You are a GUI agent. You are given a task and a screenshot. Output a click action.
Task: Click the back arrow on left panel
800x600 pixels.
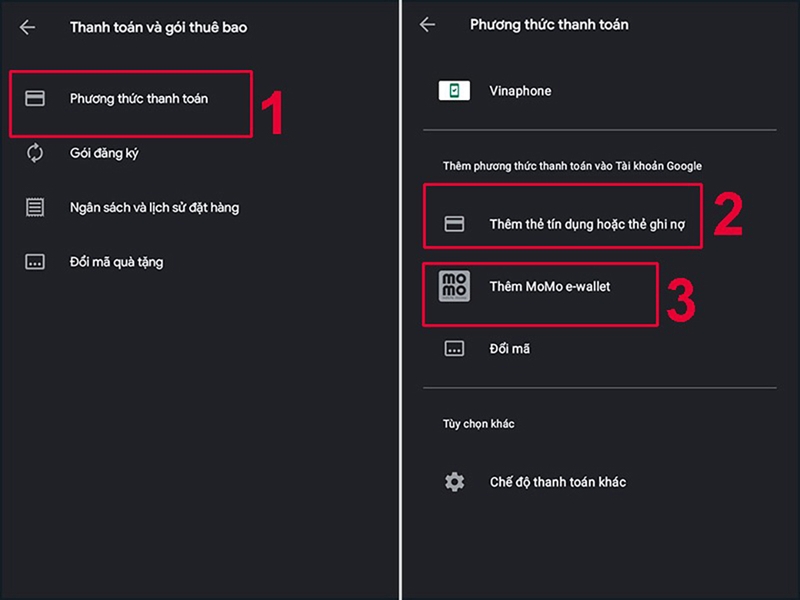pyautogui.click(x=25, y=27)
